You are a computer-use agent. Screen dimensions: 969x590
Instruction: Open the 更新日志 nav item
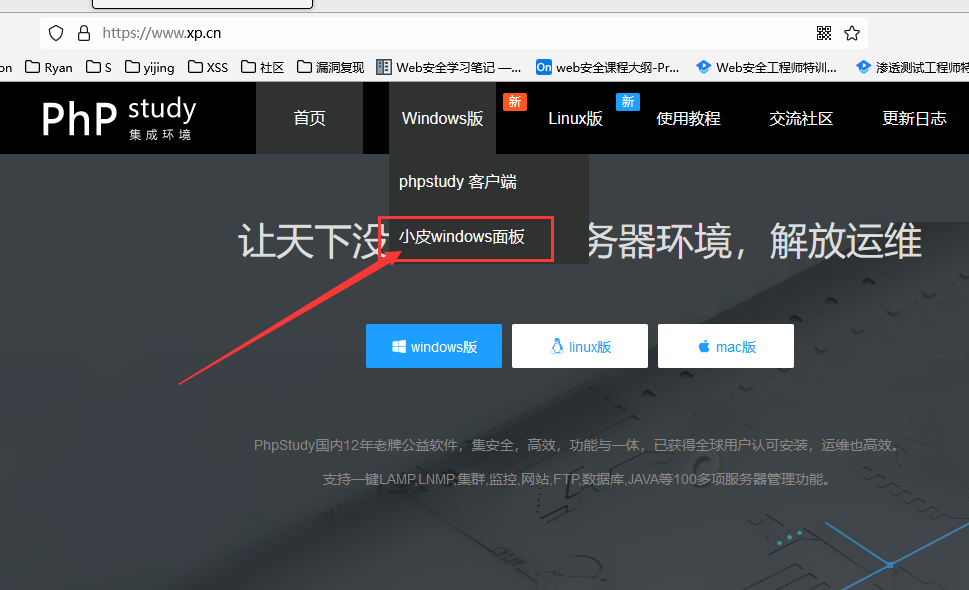pyautogui.click(x=915, y=118)
